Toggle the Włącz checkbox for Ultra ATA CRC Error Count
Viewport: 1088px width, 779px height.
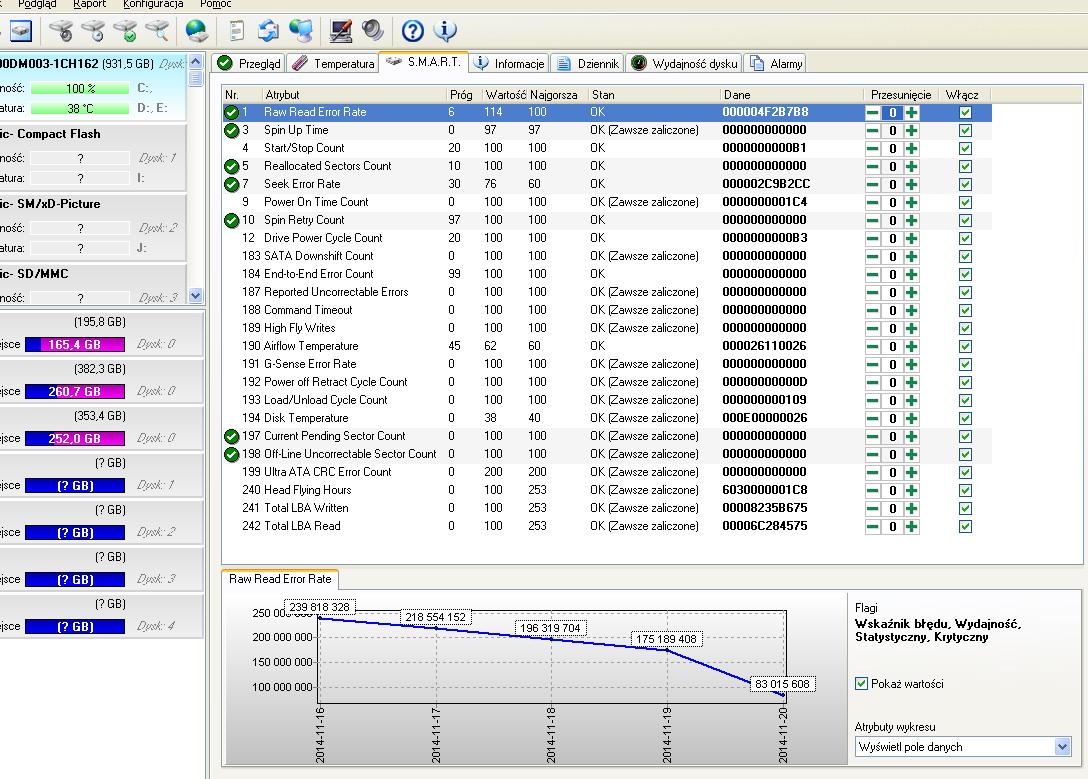pyautogui.click(x=965, y=472)
